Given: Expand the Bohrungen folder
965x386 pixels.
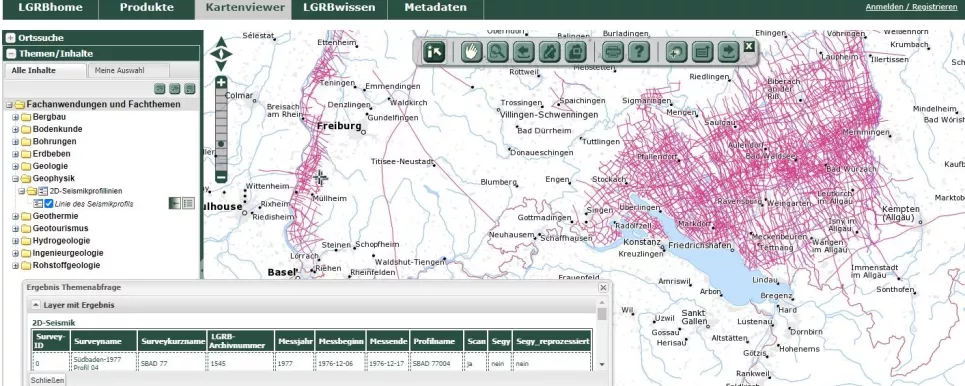Looking at the screenshot, I should [15, 142].
